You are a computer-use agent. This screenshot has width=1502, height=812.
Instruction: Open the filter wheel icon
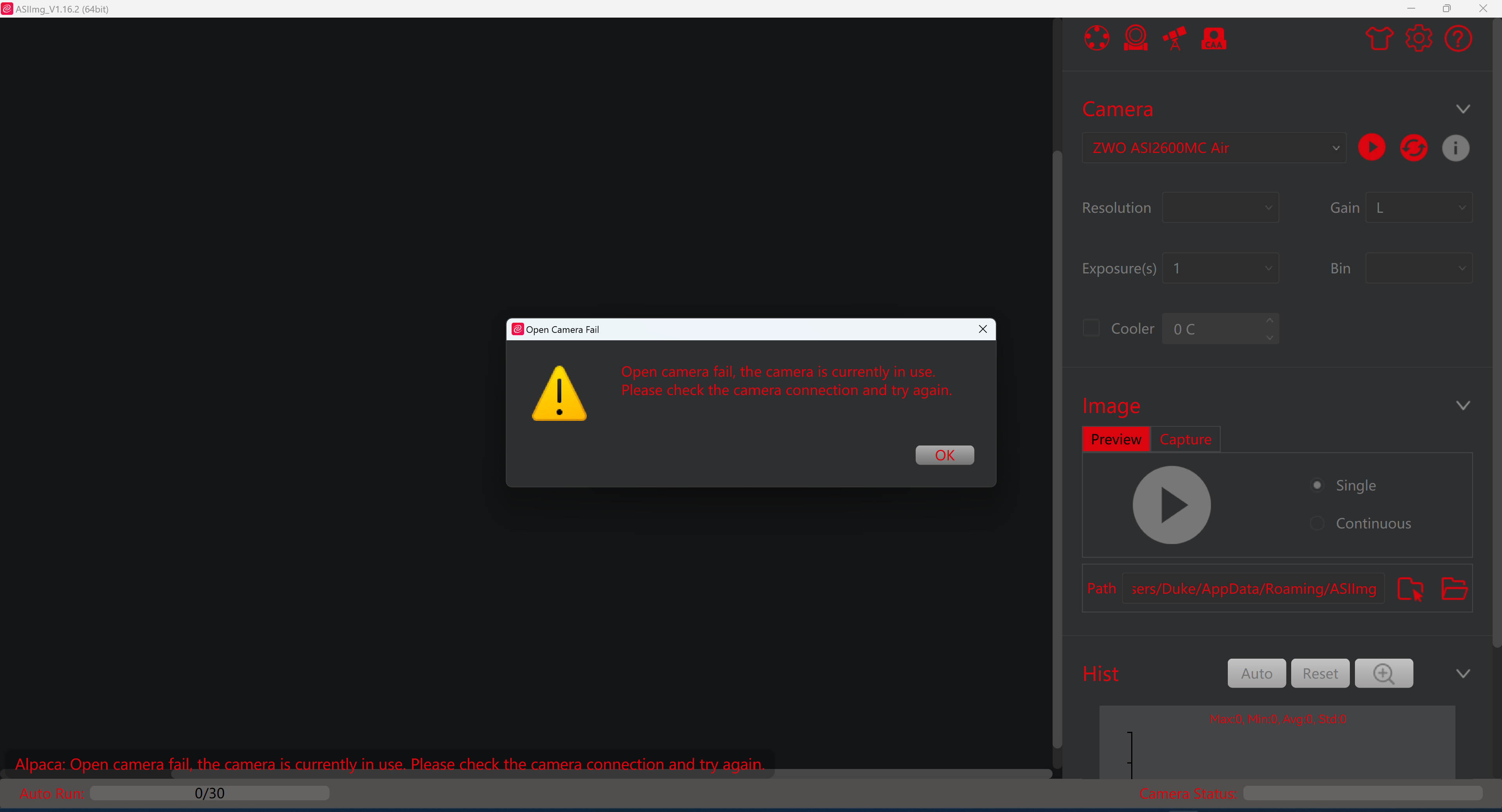(x=1096, y=38)
